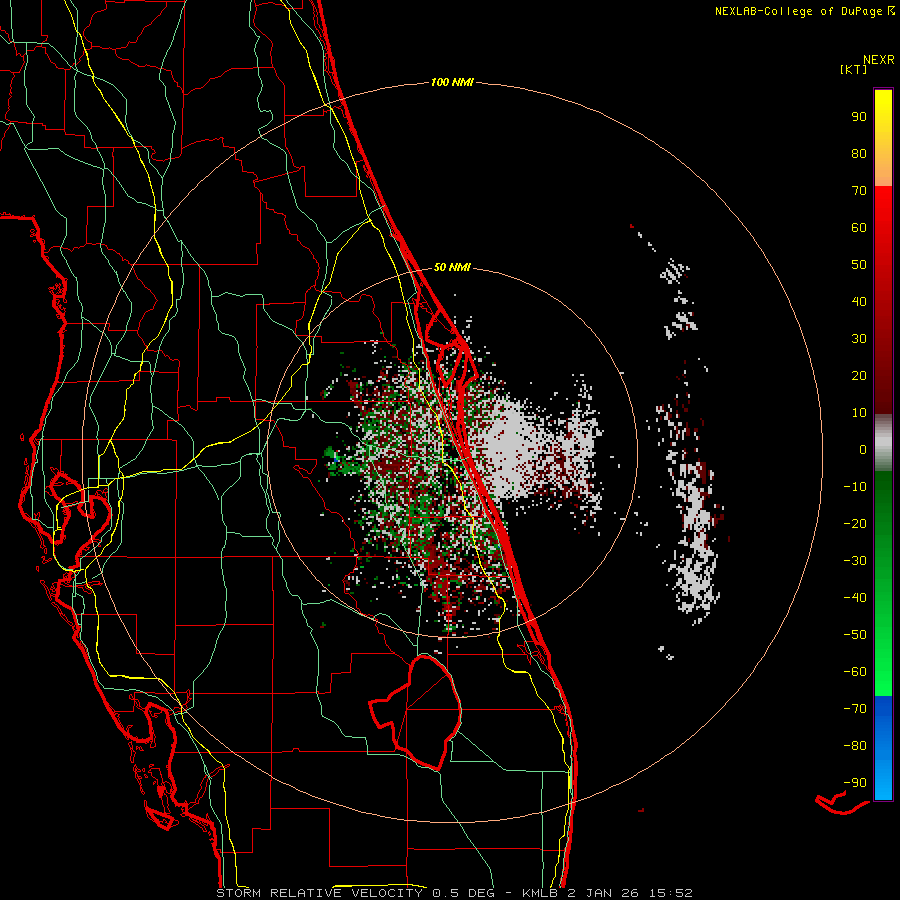Select the positive 50 scale value

859,264
